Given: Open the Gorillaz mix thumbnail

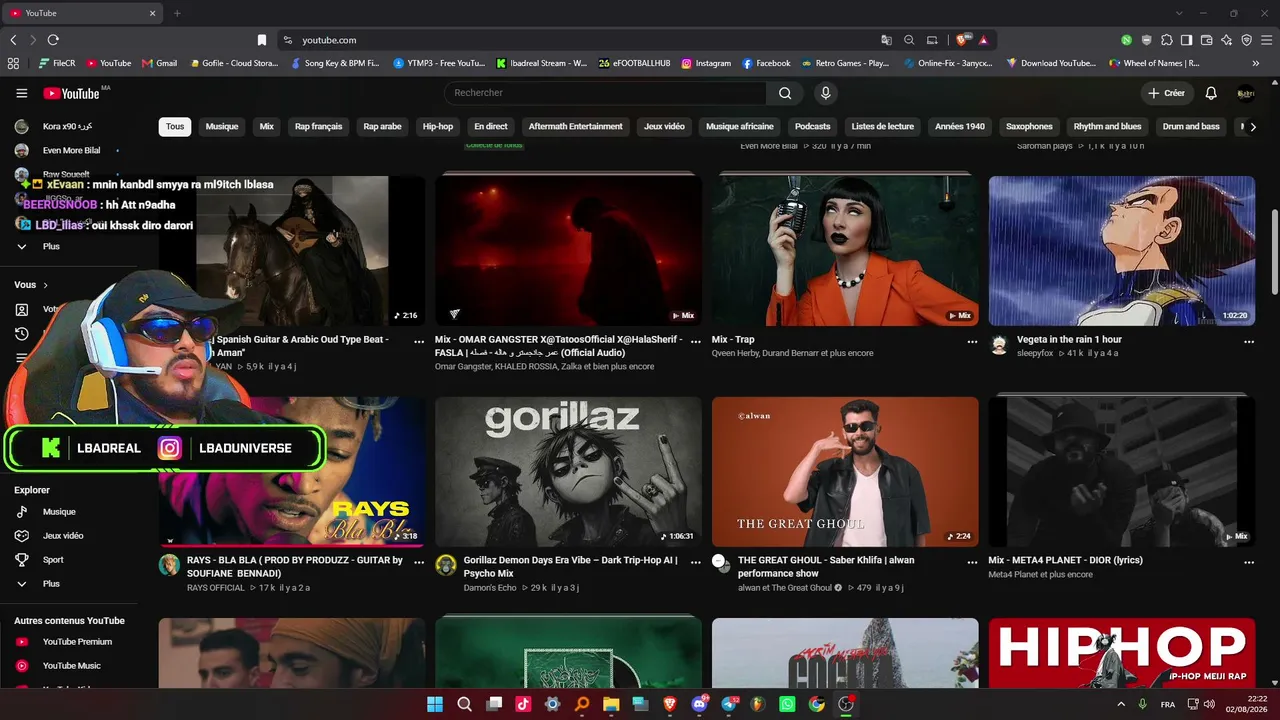Looking at the screenshot, I should (568, 472).
